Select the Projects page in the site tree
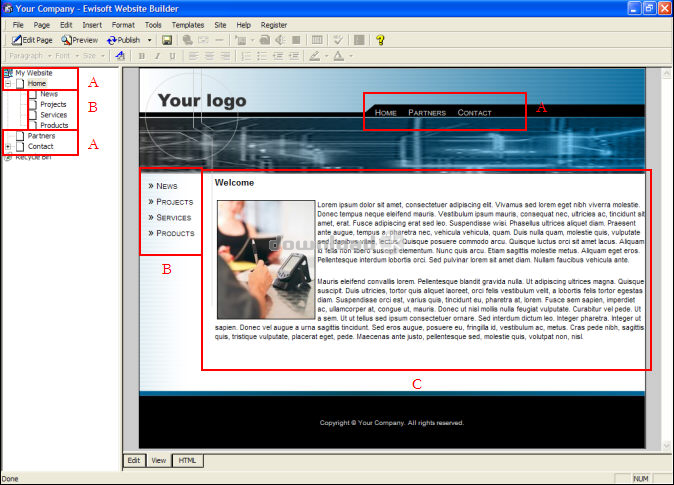The width and height of the screenshot is (674, 485). point(53,104)
